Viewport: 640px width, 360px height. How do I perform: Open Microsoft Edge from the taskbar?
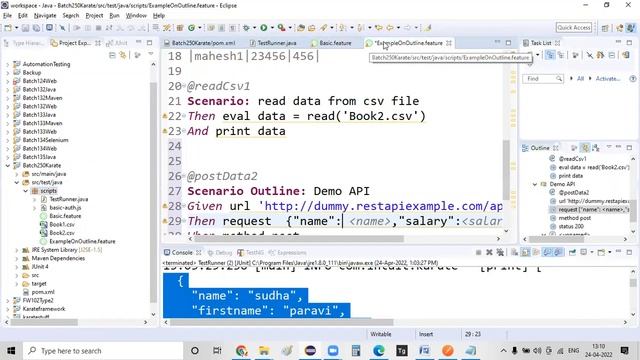pyautogui.click(x=379, y=351)
